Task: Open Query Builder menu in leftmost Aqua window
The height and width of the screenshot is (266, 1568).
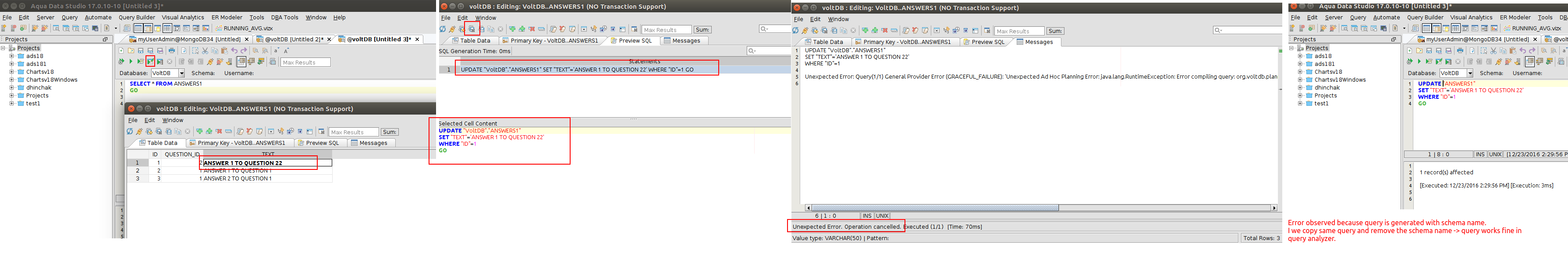Action: tap(136, 18)
